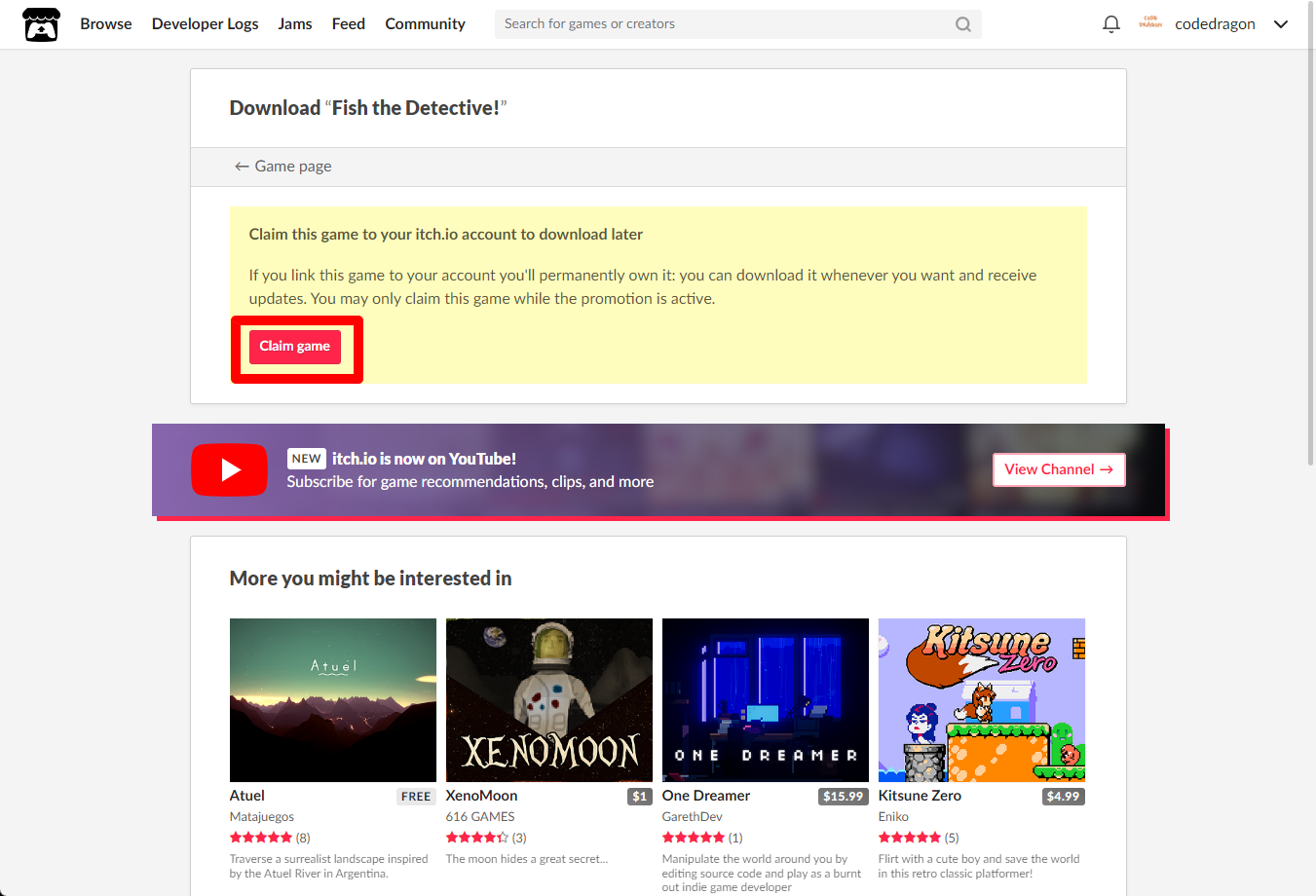Viewport: 1316px width, 896px height.
Task: Visit developer 616 GAMES
Action: (480, 817)
